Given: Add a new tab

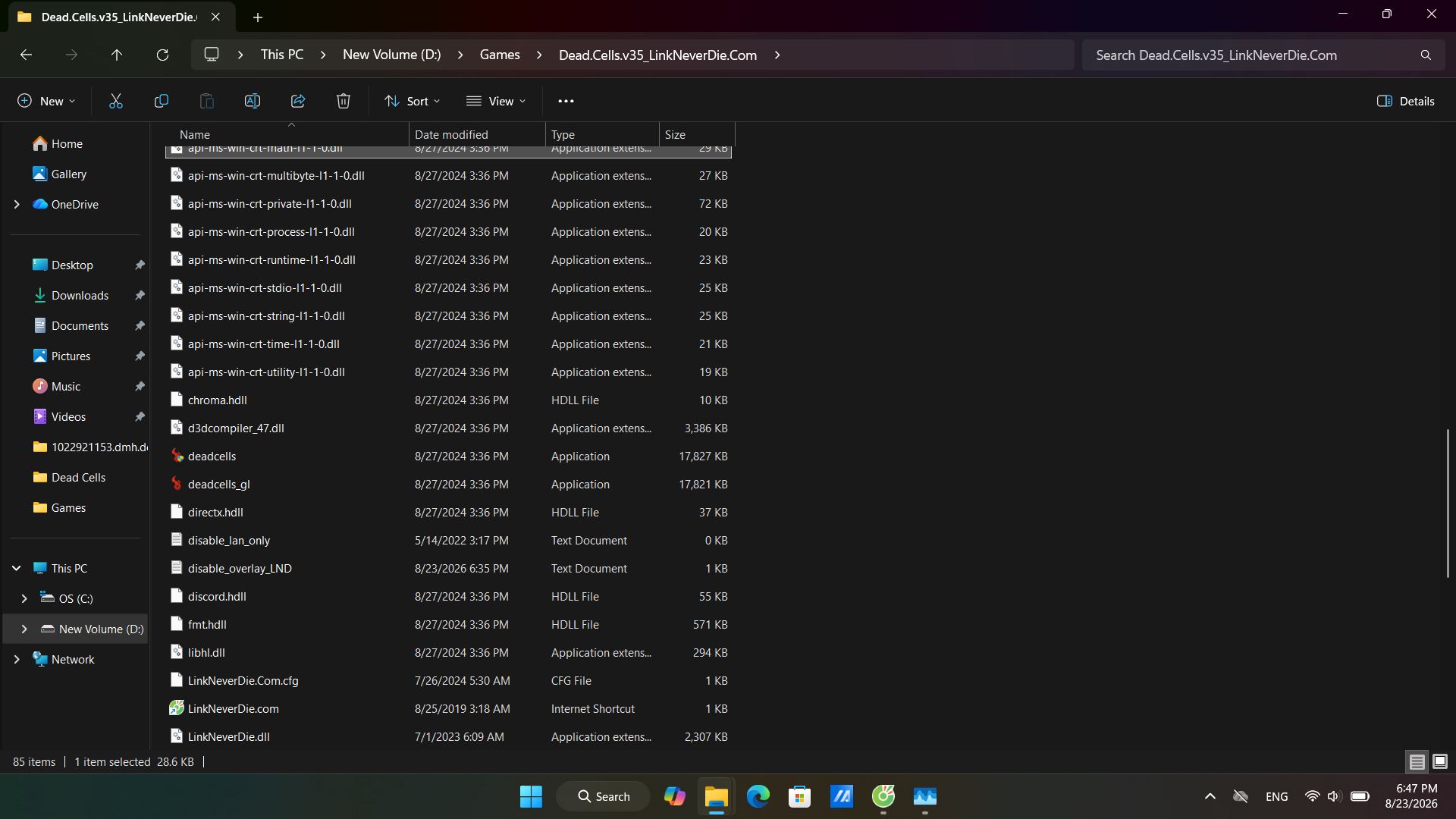Looking at the screenshot, I should (x=258, y=17).
